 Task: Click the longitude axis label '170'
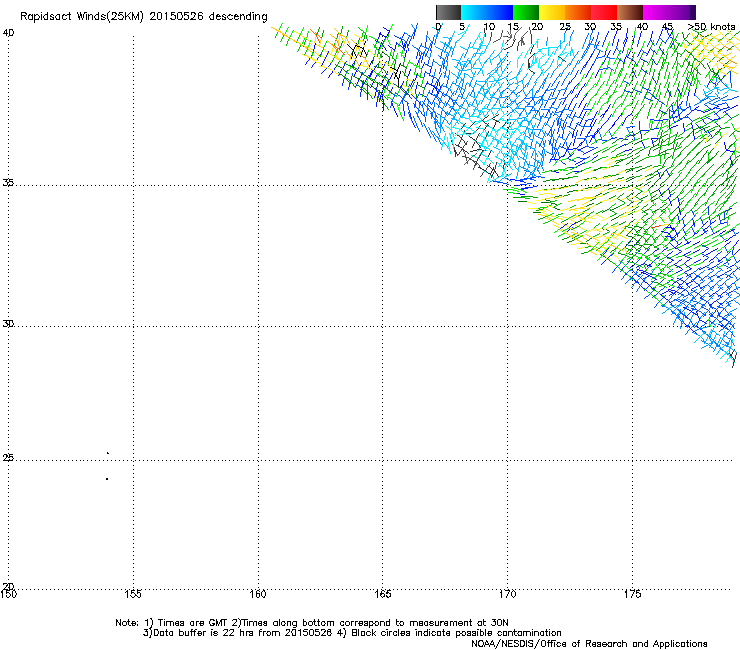click(x=508, y=594)
